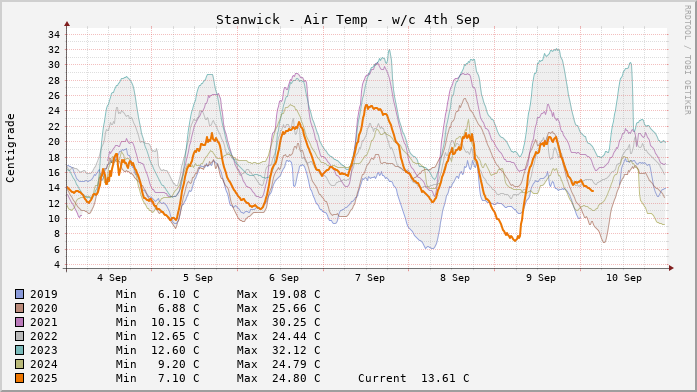Click the 'Centigrade' y-axis label
Screen dimensions: 697x392
tap(10, 148)
